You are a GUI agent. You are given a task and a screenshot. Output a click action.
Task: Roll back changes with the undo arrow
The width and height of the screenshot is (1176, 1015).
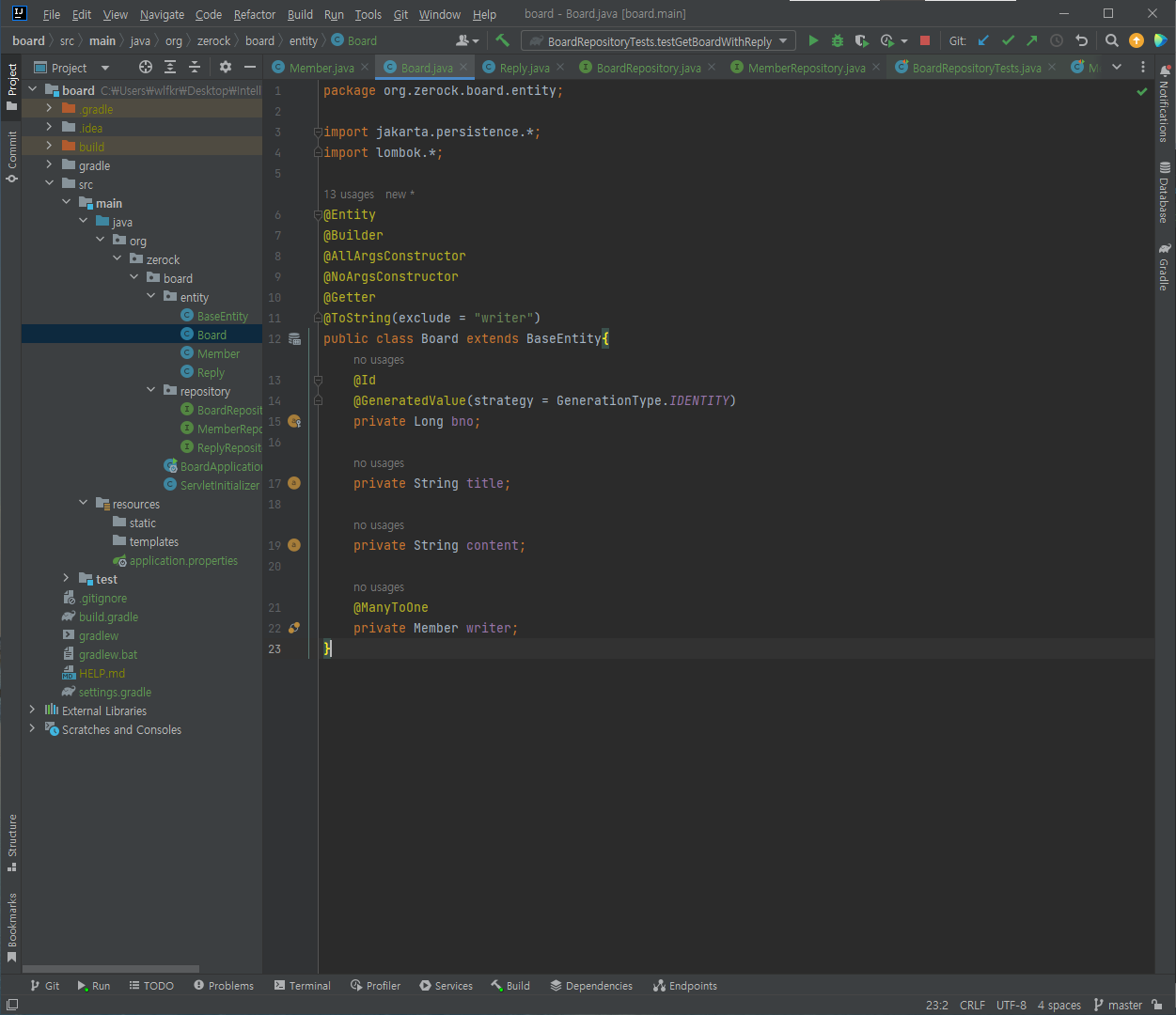click(x=1081, y=40)
